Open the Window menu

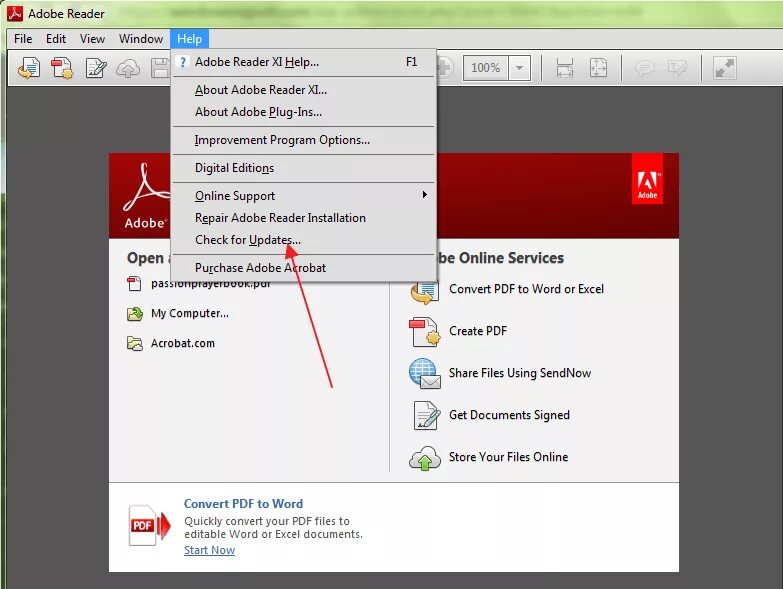(141, 39)
